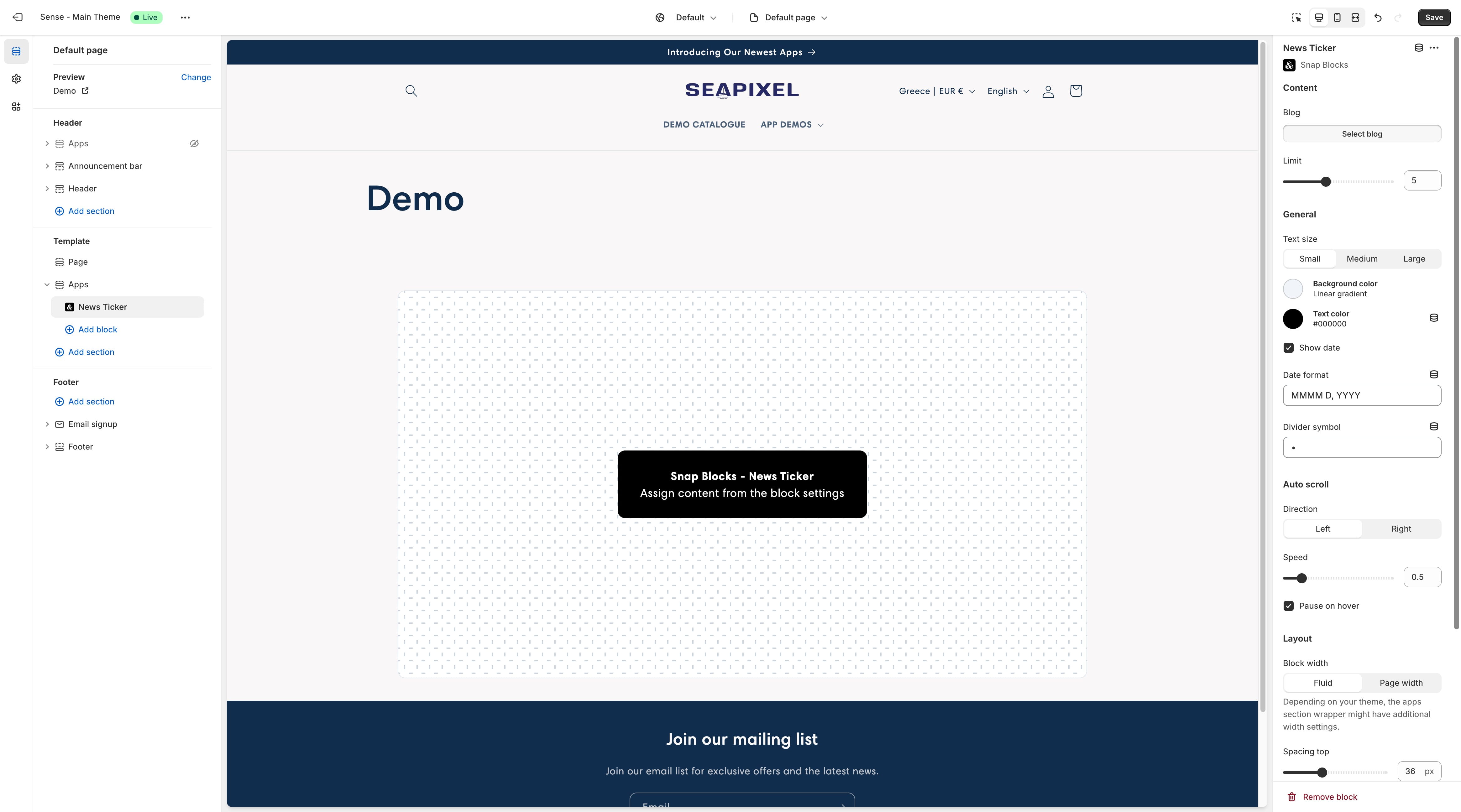This screenshot has height=812, width=1461.
Task: Click the trash icon beside Remove block
Action: point(1292,797)
